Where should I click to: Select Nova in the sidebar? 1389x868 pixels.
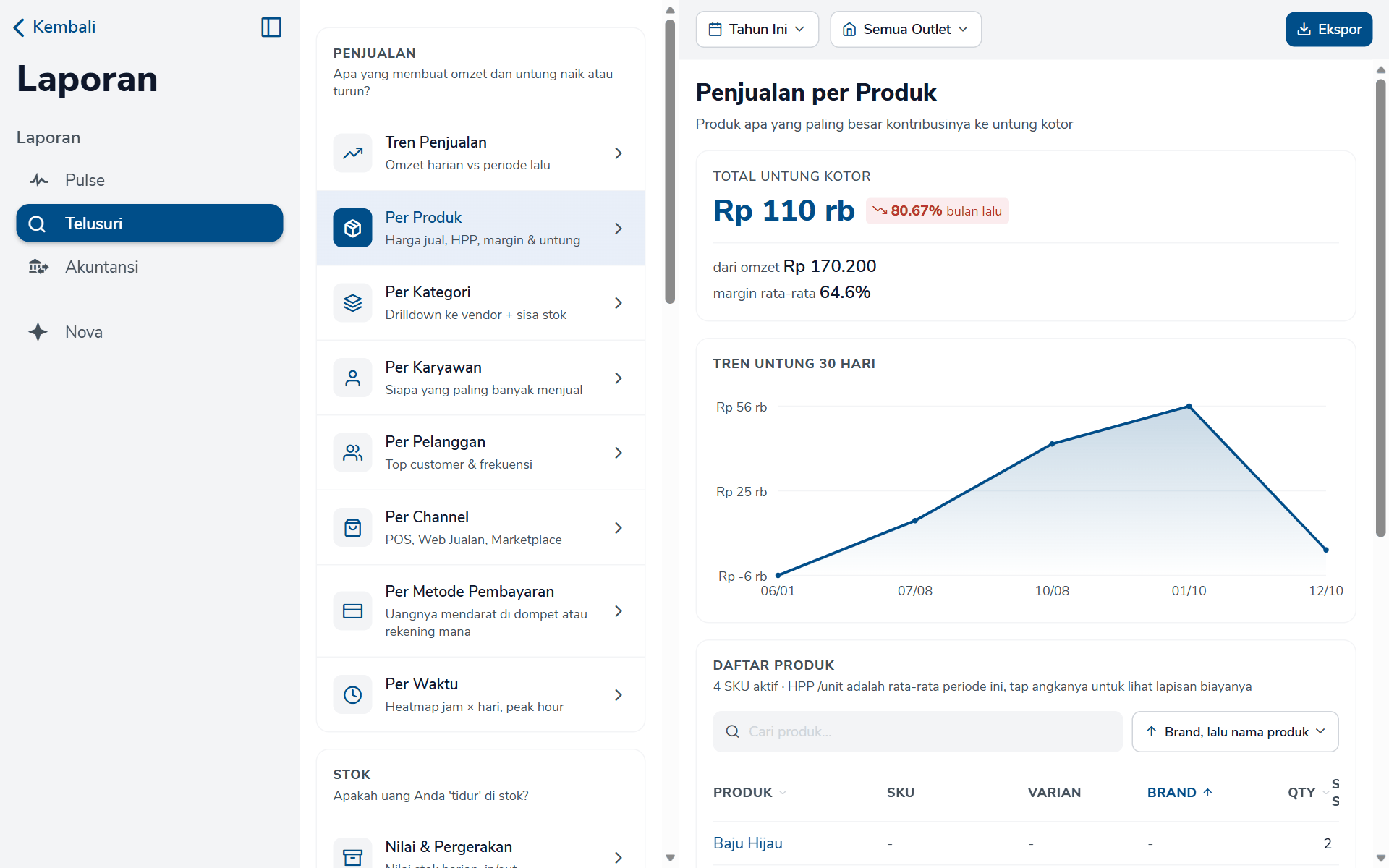[150, 332]
